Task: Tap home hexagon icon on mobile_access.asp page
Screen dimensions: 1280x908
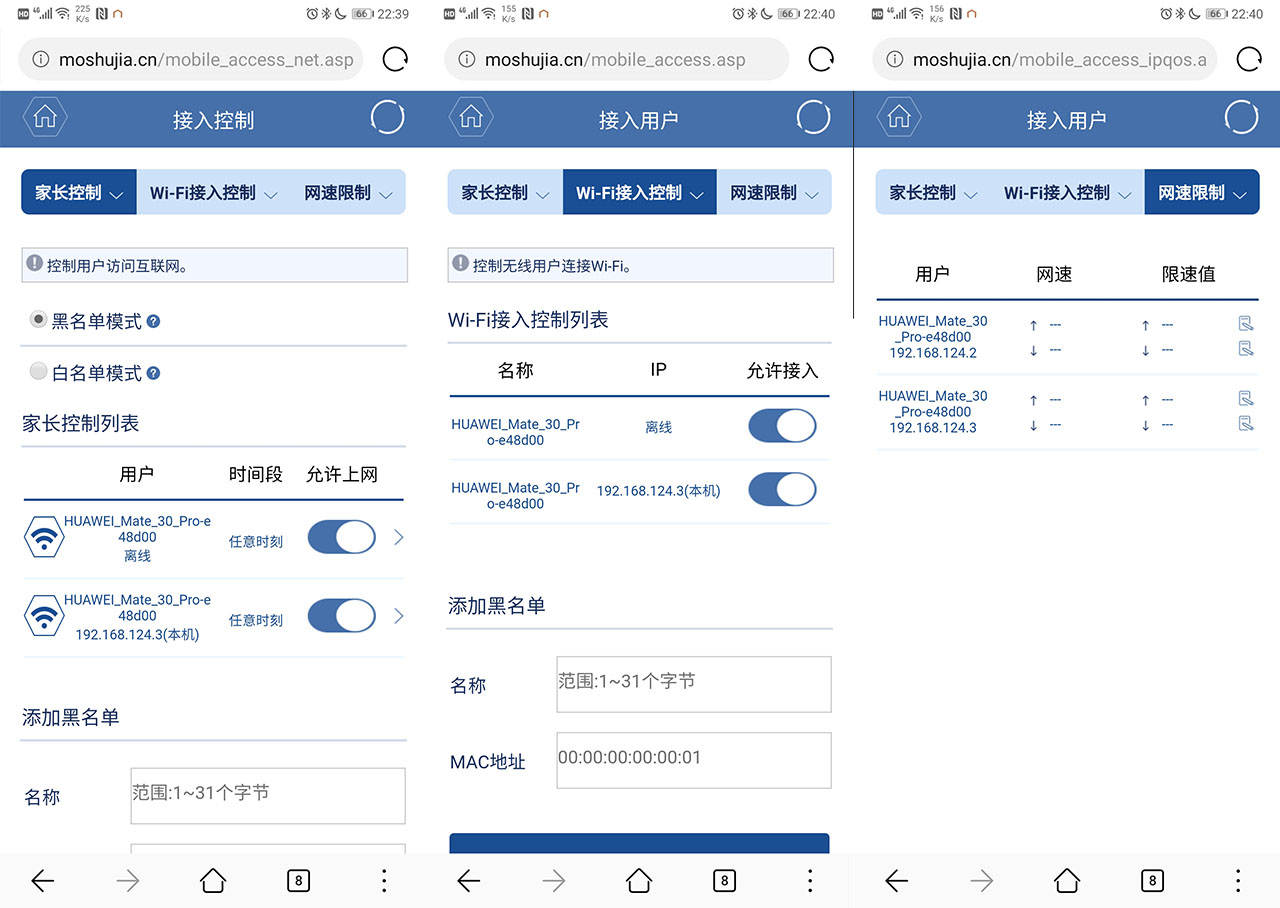Action: coord(471,117)
